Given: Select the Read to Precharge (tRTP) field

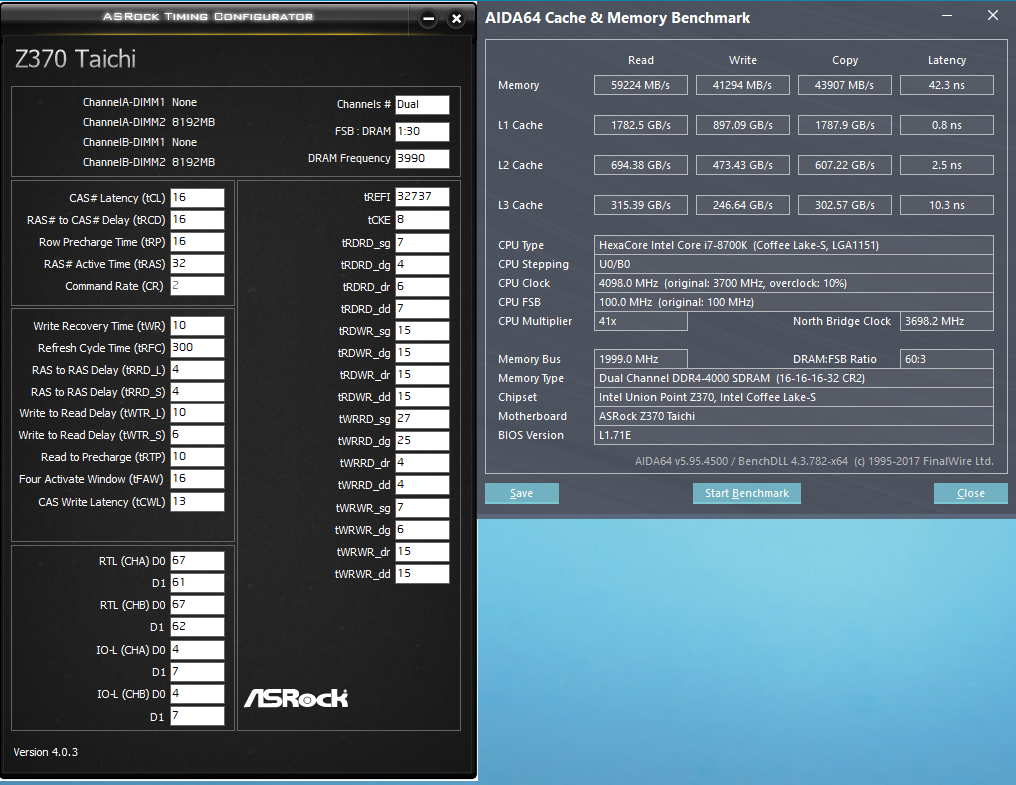Looking at the screenshot, I should [x=197, y=457].
